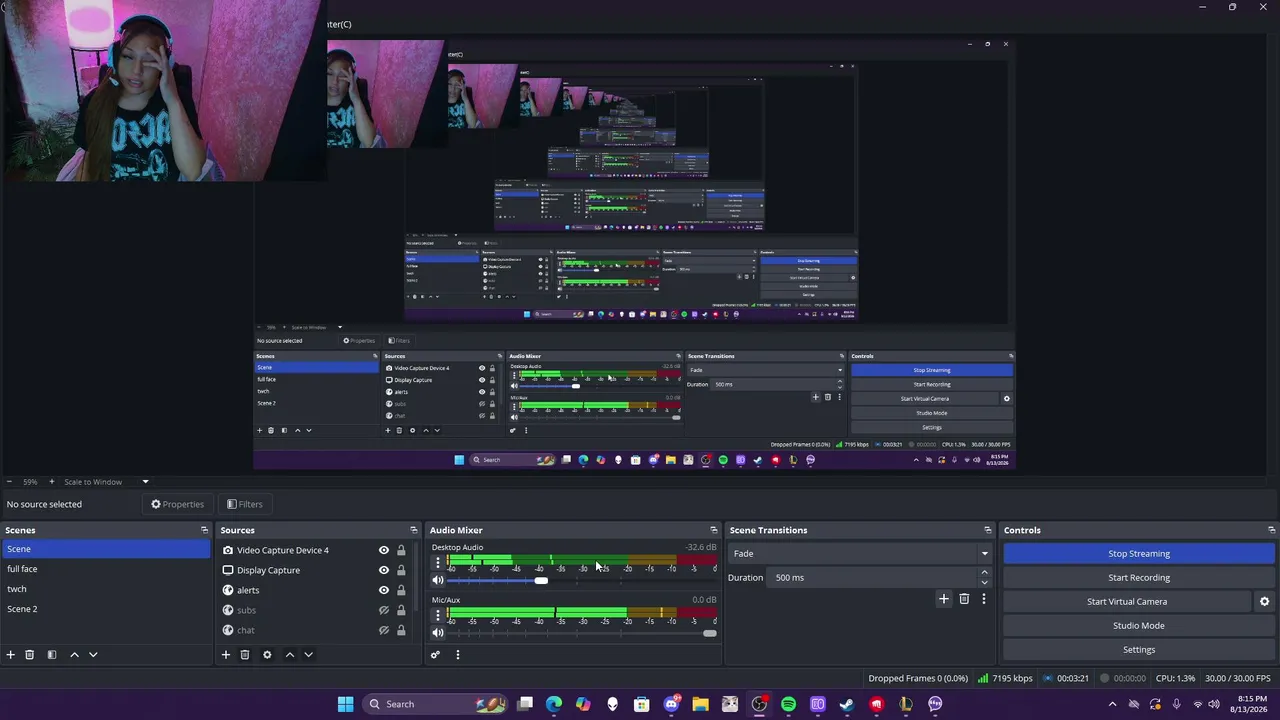Open the Mic/Aux options three-dot menu
Viewport: 1280px width, 720px height.
[x=437, y=615]
